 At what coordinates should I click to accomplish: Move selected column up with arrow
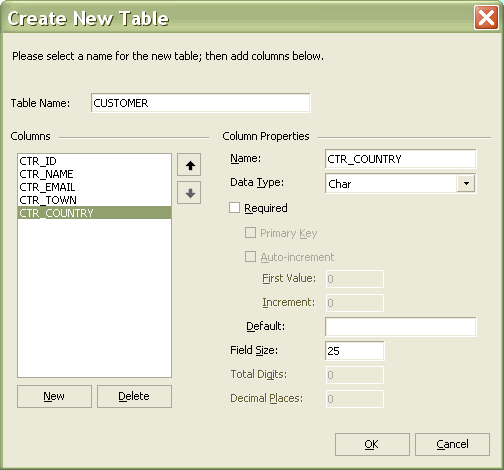pos(189,165)
